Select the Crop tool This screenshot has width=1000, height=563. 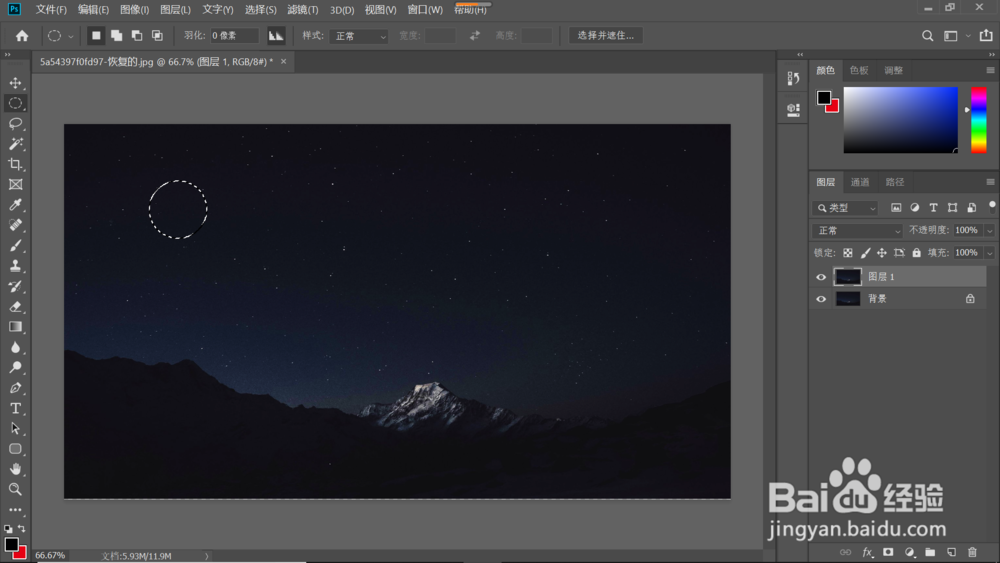(x=15, y=165)
